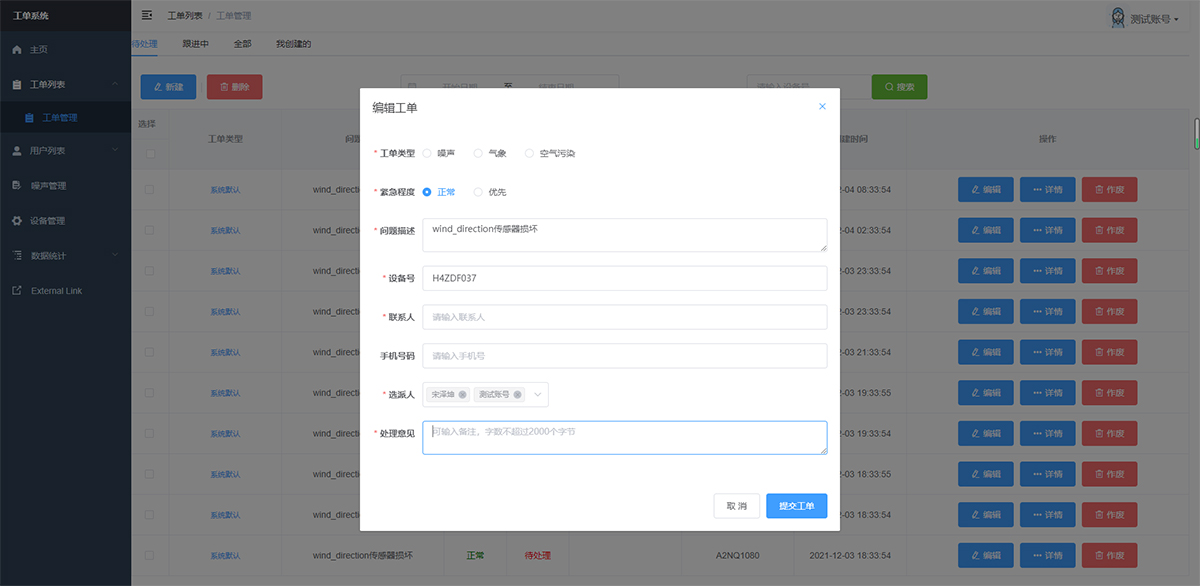Click the External Link sidebar icon
This screenshot has height=586, width=1200.
coord(17,291)
